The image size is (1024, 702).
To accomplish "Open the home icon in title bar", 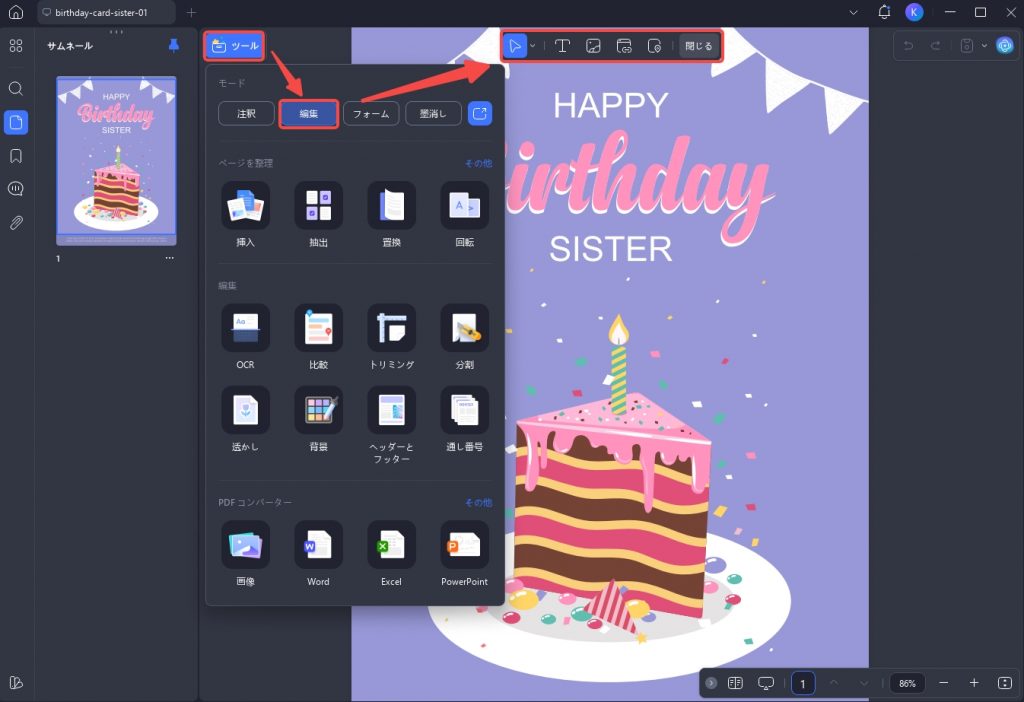I will point(16,12).
